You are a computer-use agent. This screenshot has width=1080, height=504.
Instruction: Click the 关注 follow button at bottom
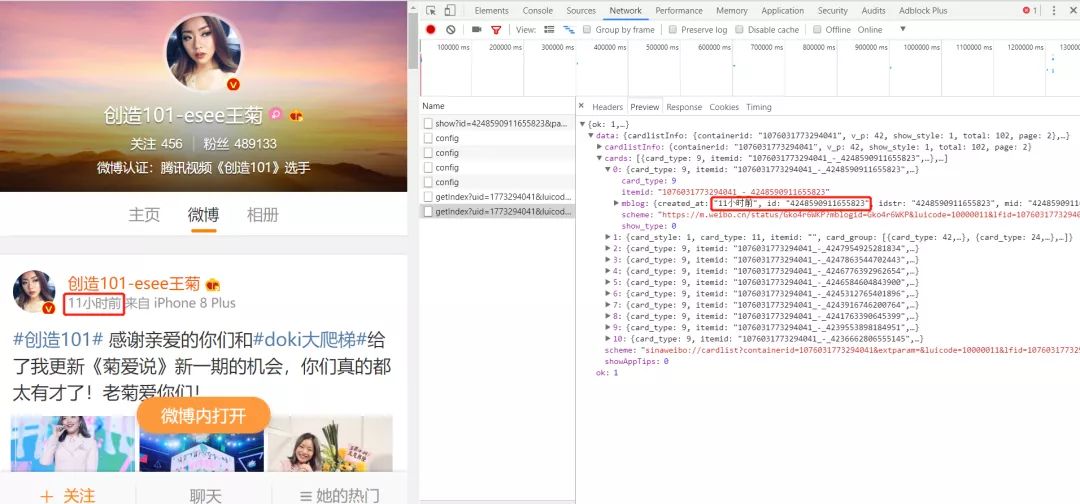(68, 495)
